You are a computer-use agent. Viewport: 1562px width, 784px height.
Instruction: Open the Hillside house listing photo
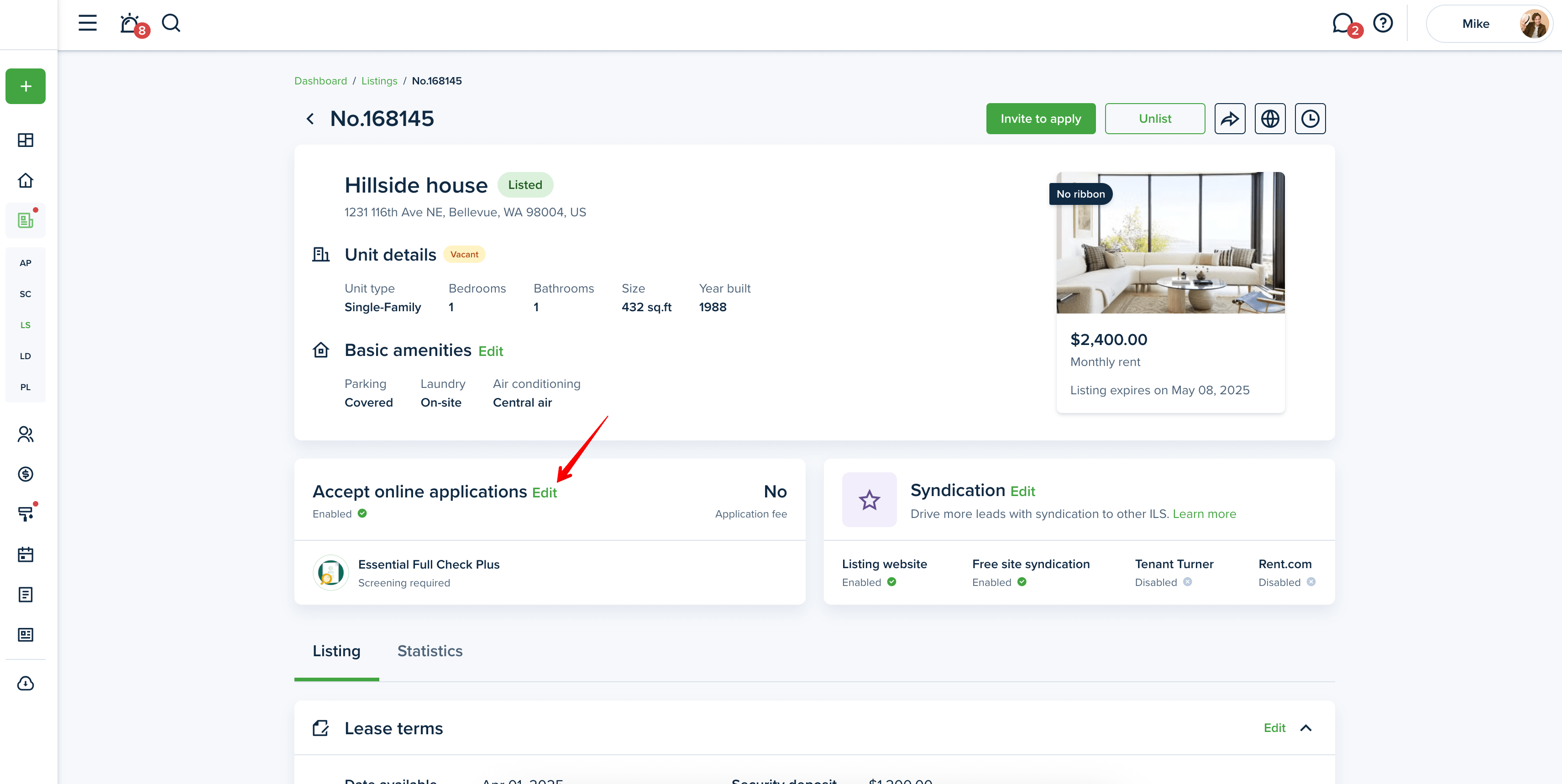coord(1170,242)
